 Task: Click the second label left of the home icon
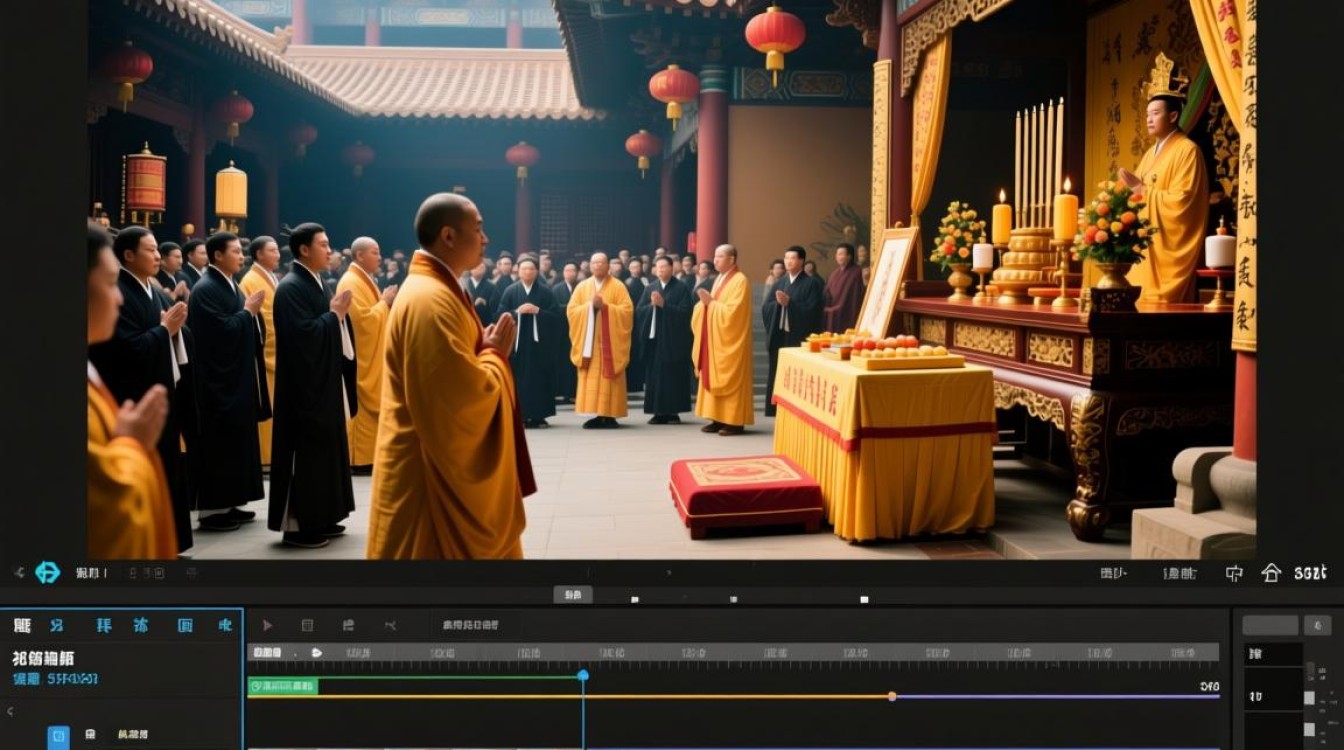[x=1180, y=573]
